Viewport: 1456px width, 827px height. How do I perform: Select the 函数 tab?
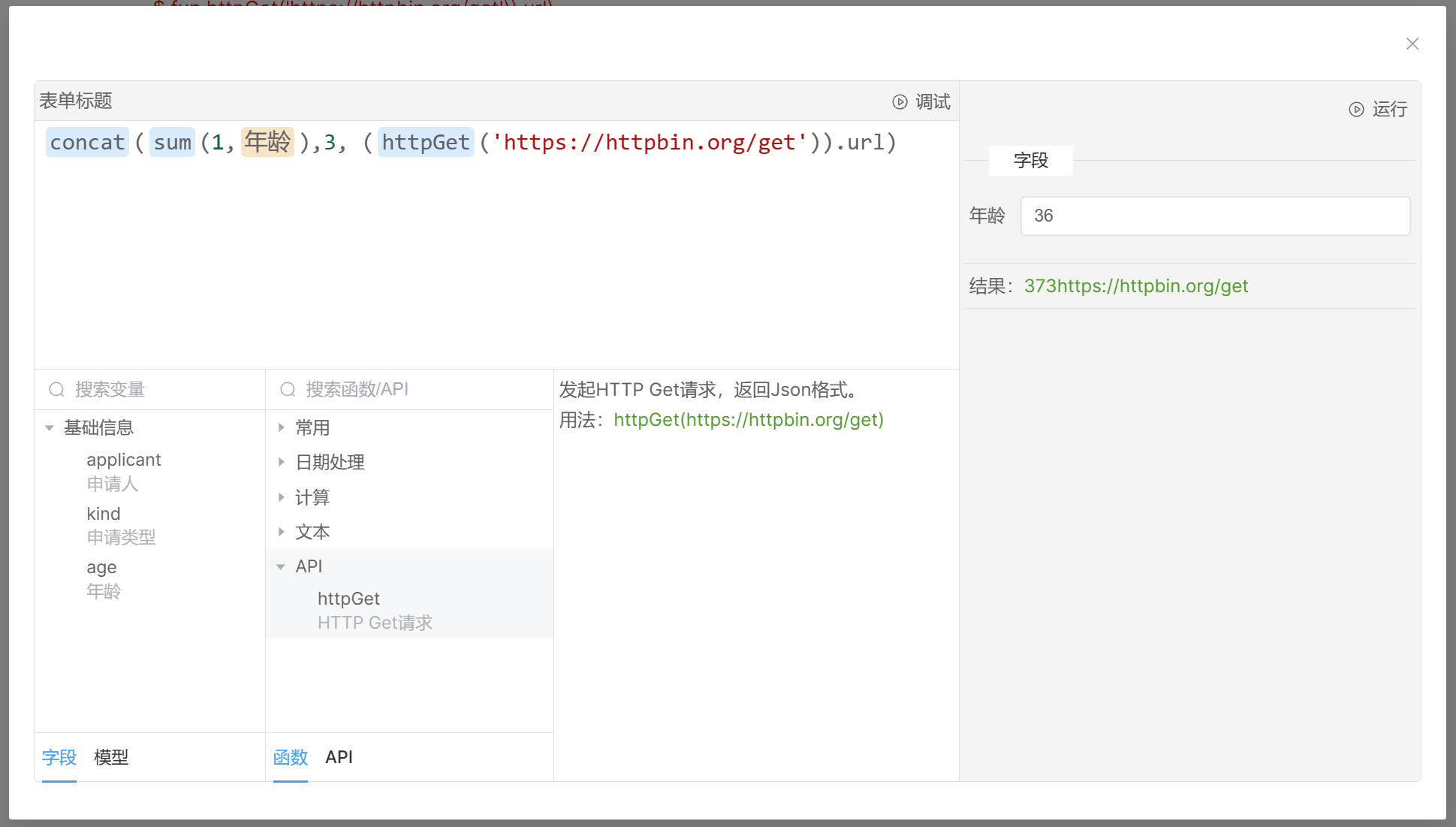[x=291, y=757]
